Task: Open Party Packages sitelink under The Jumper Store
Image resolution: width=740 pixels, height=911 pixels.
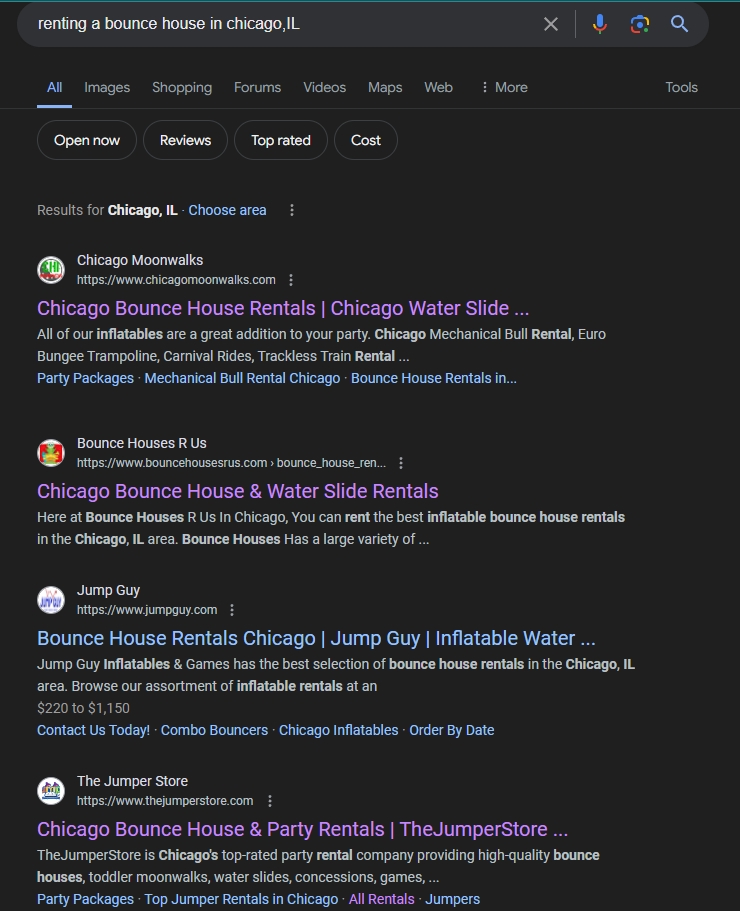Action: [x=85, y=899]
